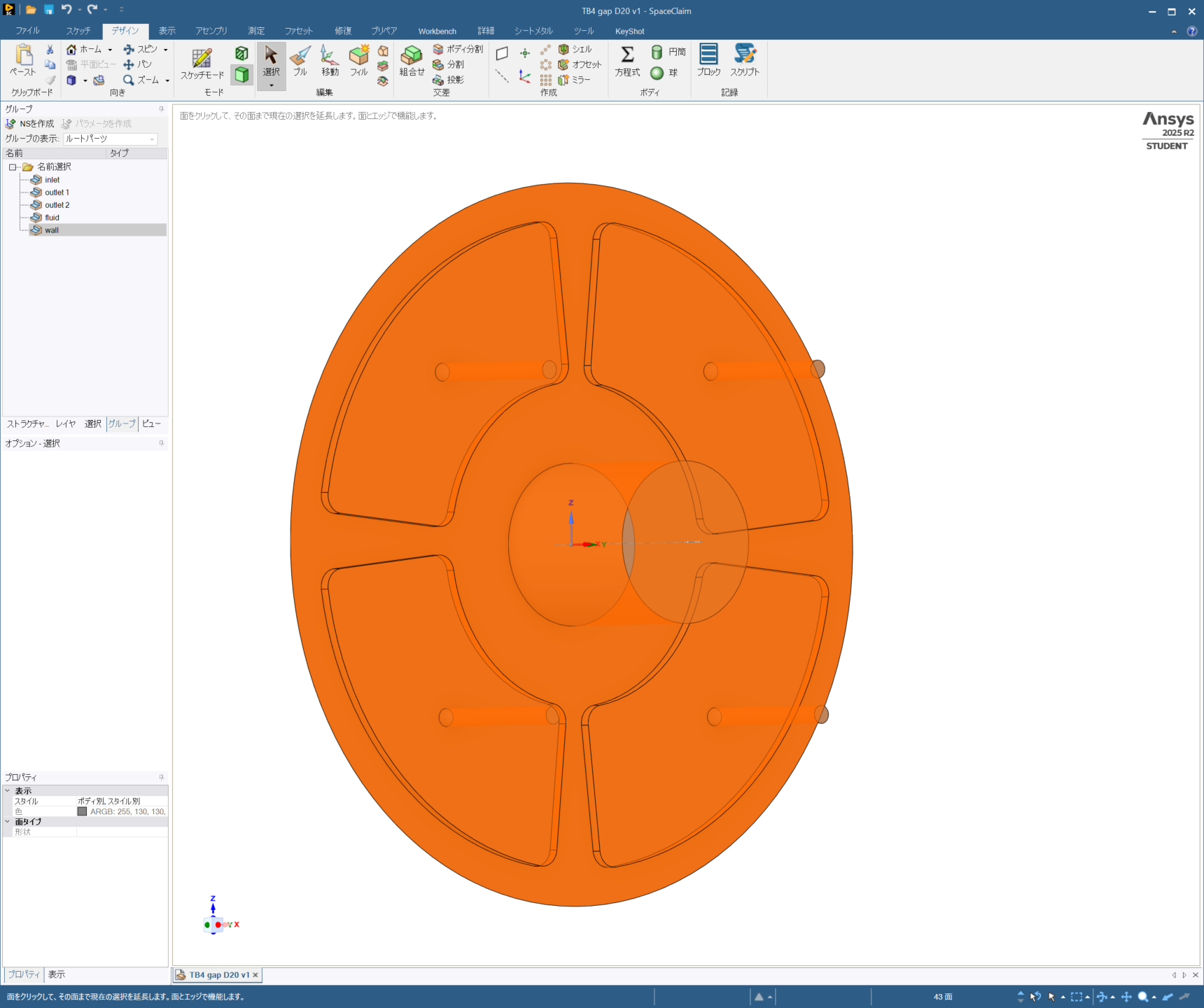Open the group display (ルートパーツ) dropdown

(152, 139)
